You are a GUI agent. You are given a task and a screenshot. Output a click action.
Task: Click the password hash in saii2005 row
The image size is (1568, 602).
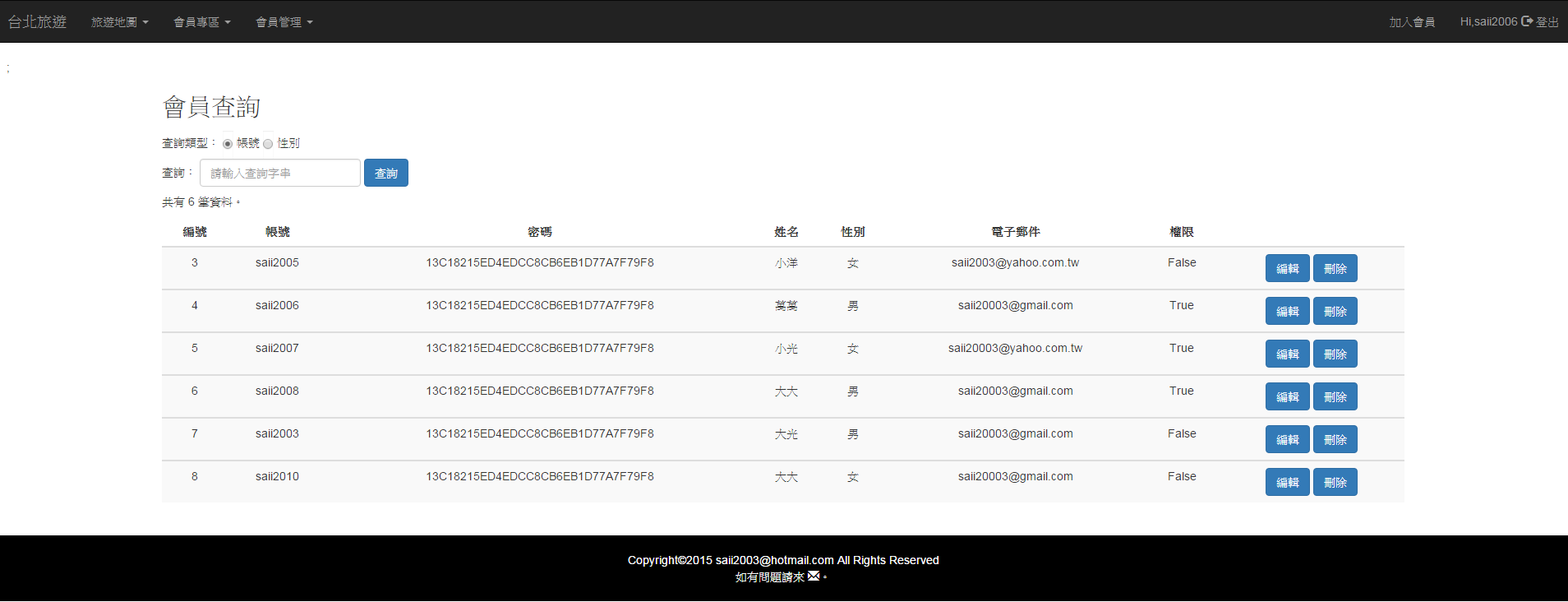tap(540, 262)
